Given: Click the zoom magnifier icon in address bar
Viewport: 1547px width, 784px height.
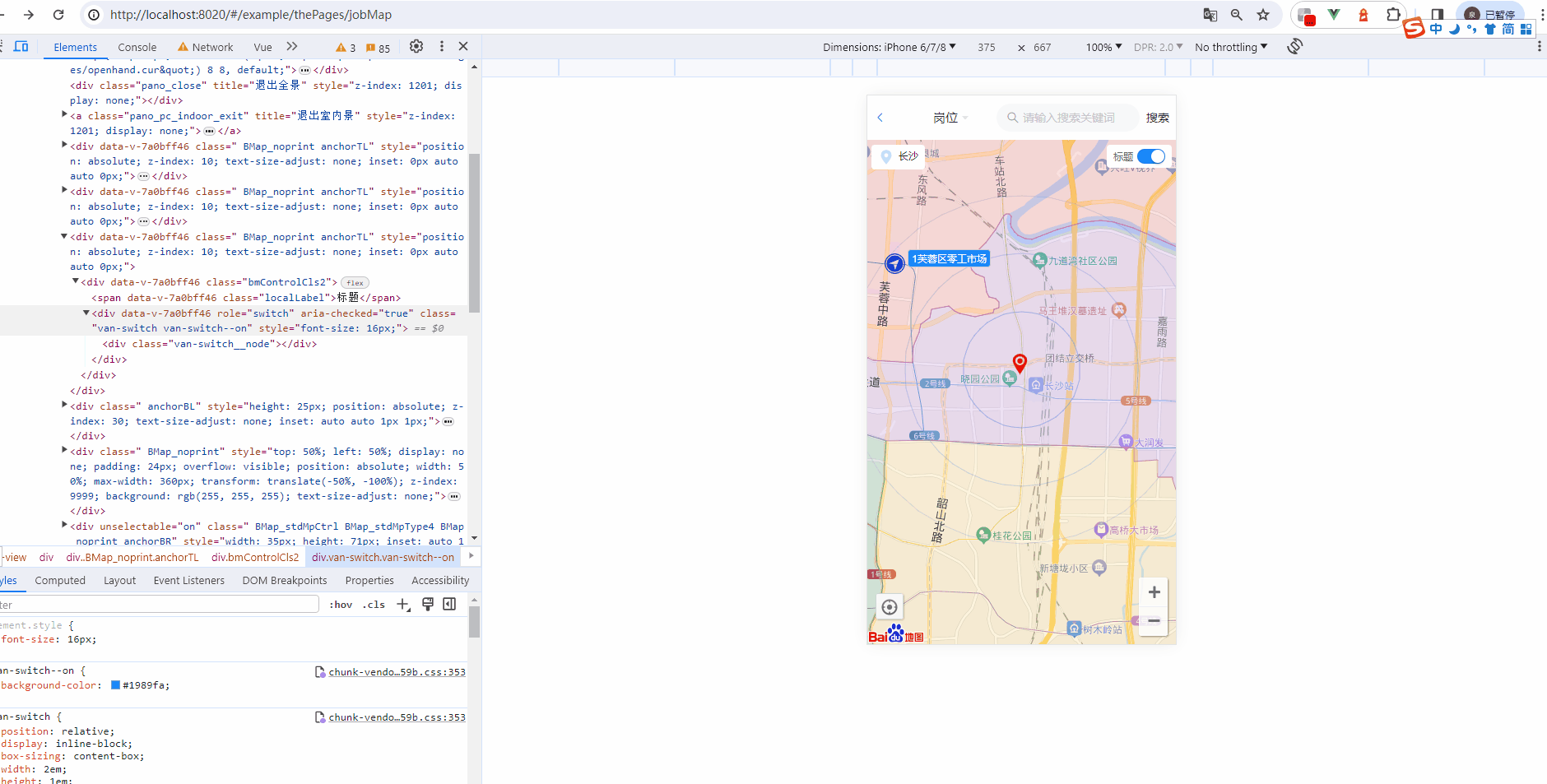Looking at the screenshot, I should point(1237,15).
